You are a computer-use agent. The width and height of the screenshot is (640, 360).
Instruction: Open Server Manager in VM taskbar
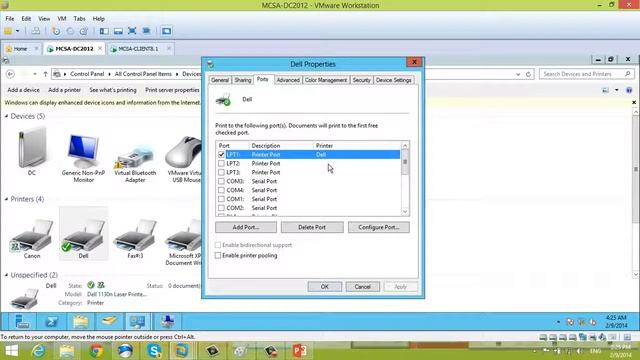pos(22,322)
